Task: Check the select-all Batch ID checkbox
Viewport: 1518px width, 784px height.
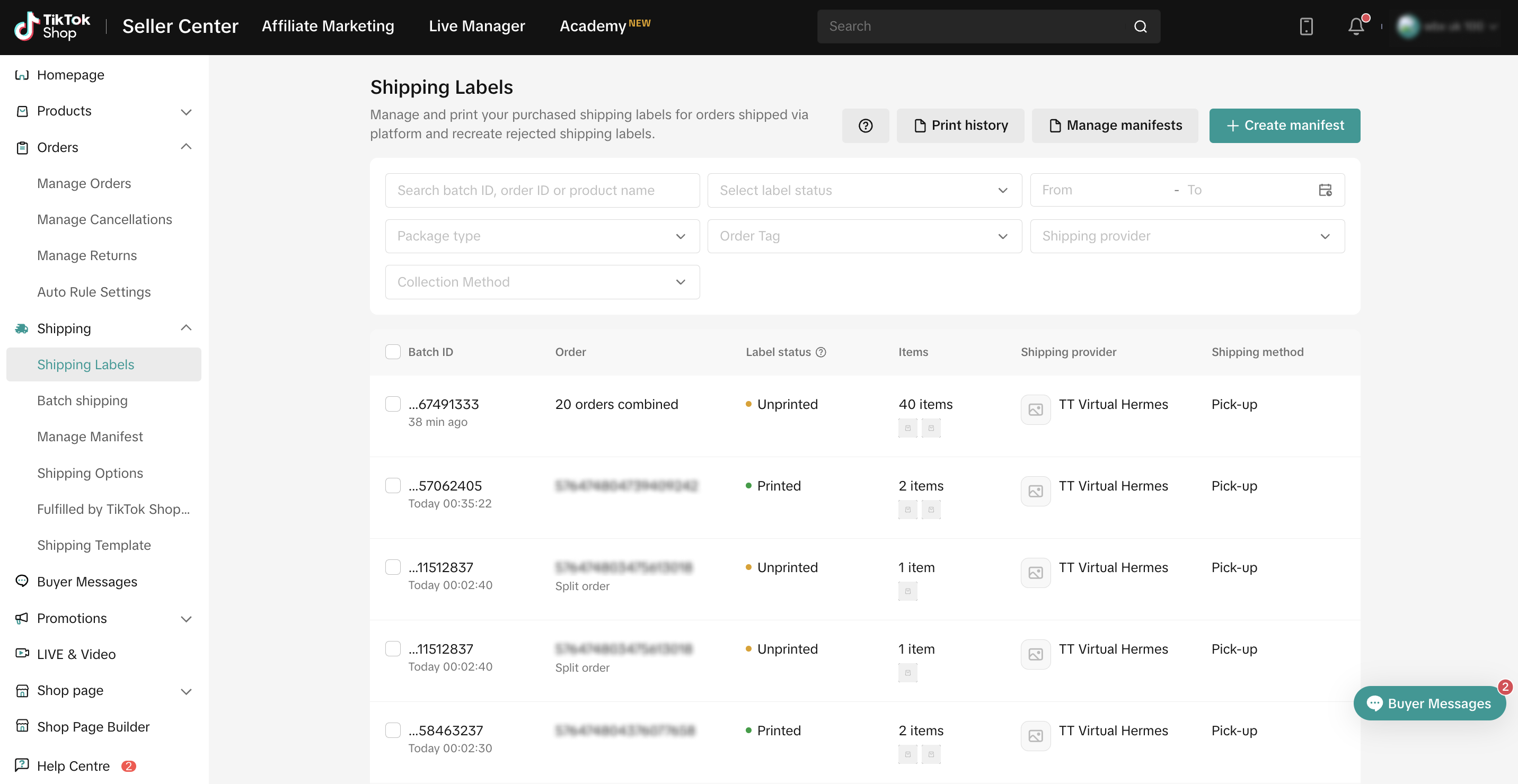Action: coord(392,352)
